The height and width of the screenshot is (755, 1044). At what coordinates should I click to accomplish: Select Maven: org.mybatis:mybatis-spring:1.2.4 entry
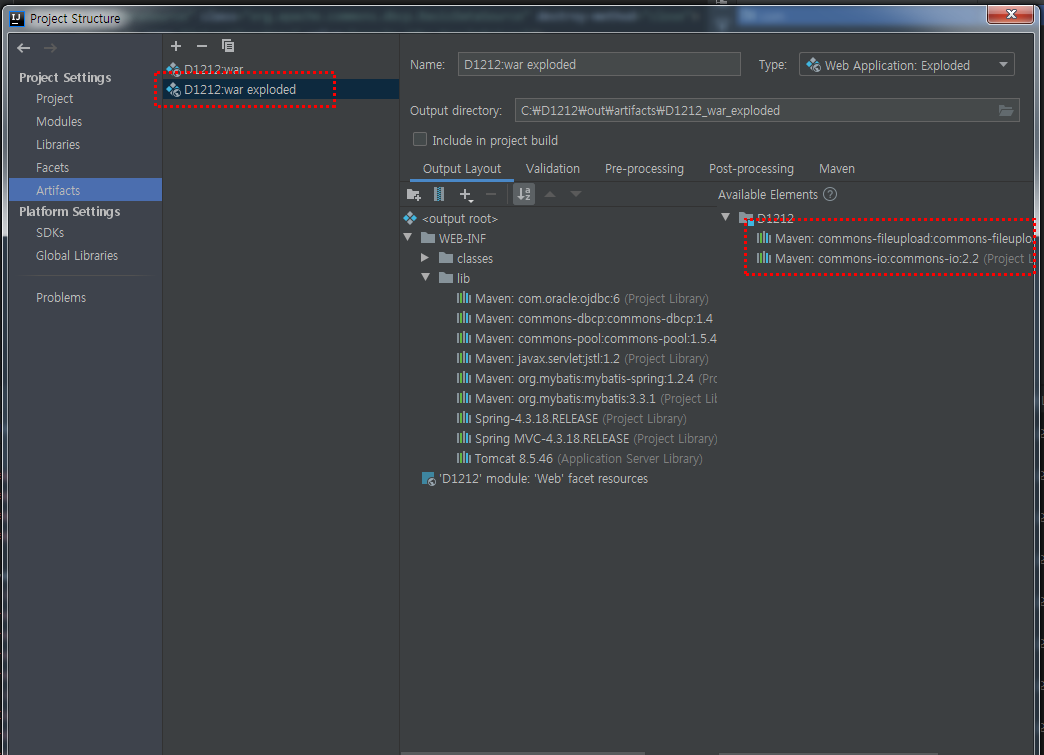[586, 378]
